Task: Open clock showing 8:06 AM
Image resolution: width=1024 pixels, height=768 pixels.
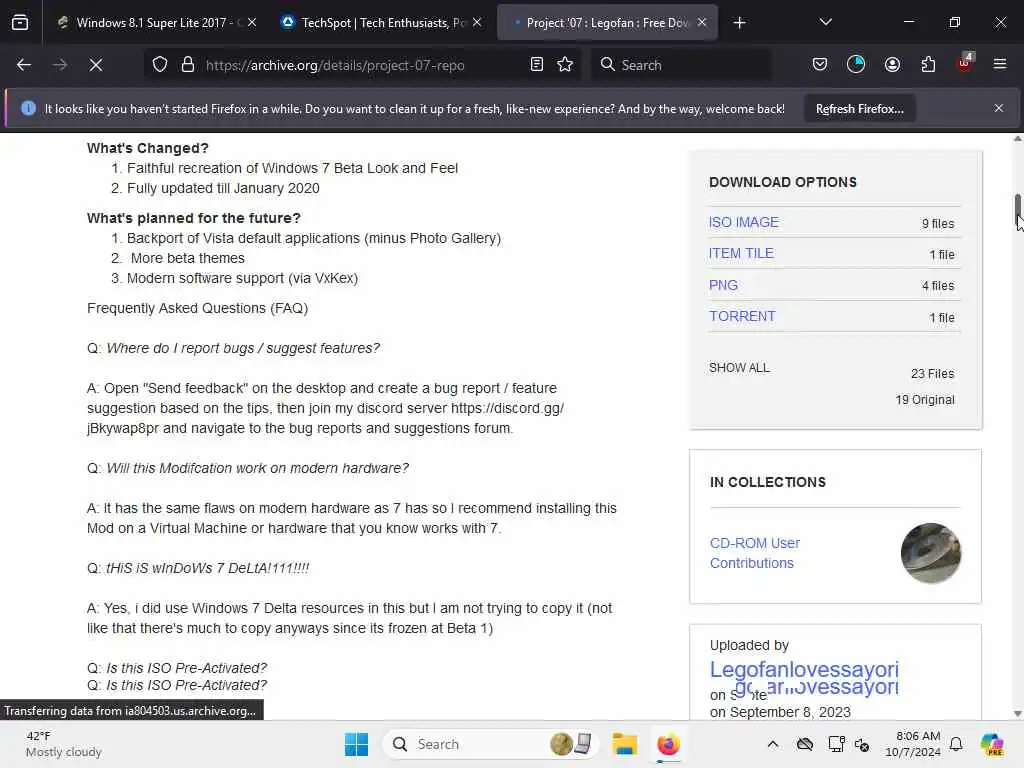Action: tap(913, 744)
